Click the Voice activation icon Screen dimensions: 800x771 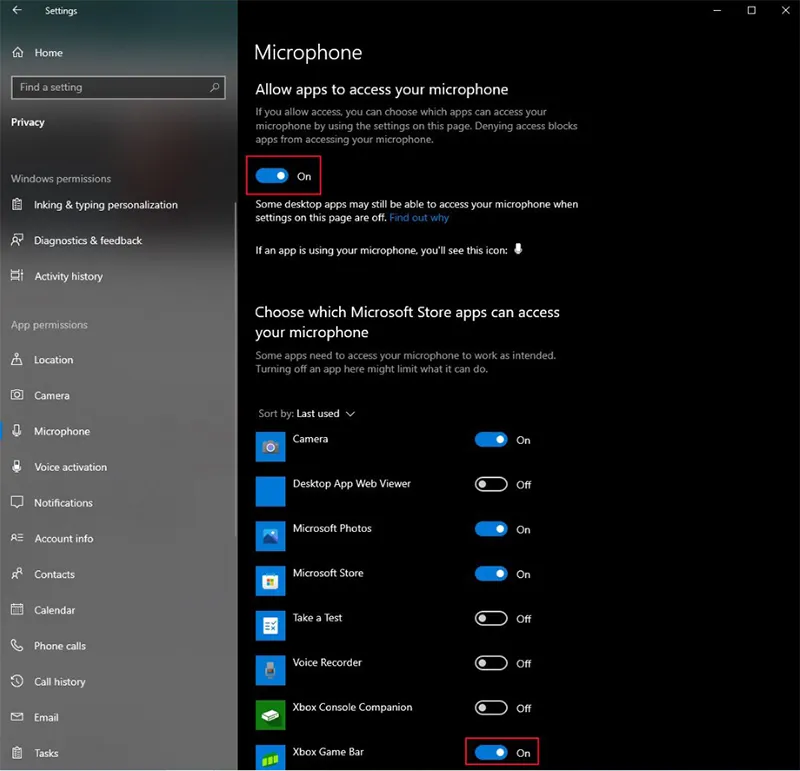[17, 466]
